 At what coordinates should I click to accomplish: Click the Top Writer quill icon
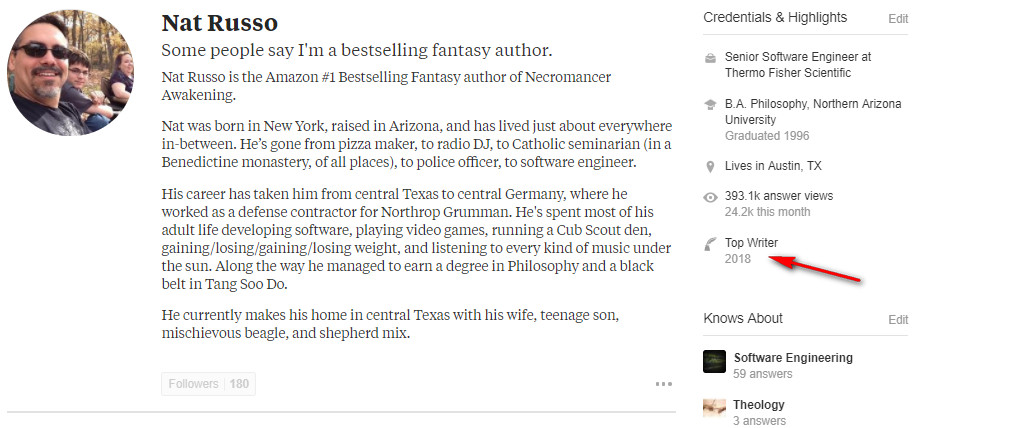(x=710, y=243)
